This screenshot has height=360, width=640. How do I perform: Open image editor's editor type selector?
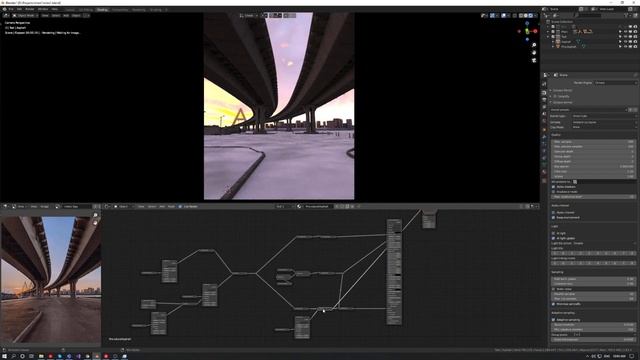click(x=6, y=207)
